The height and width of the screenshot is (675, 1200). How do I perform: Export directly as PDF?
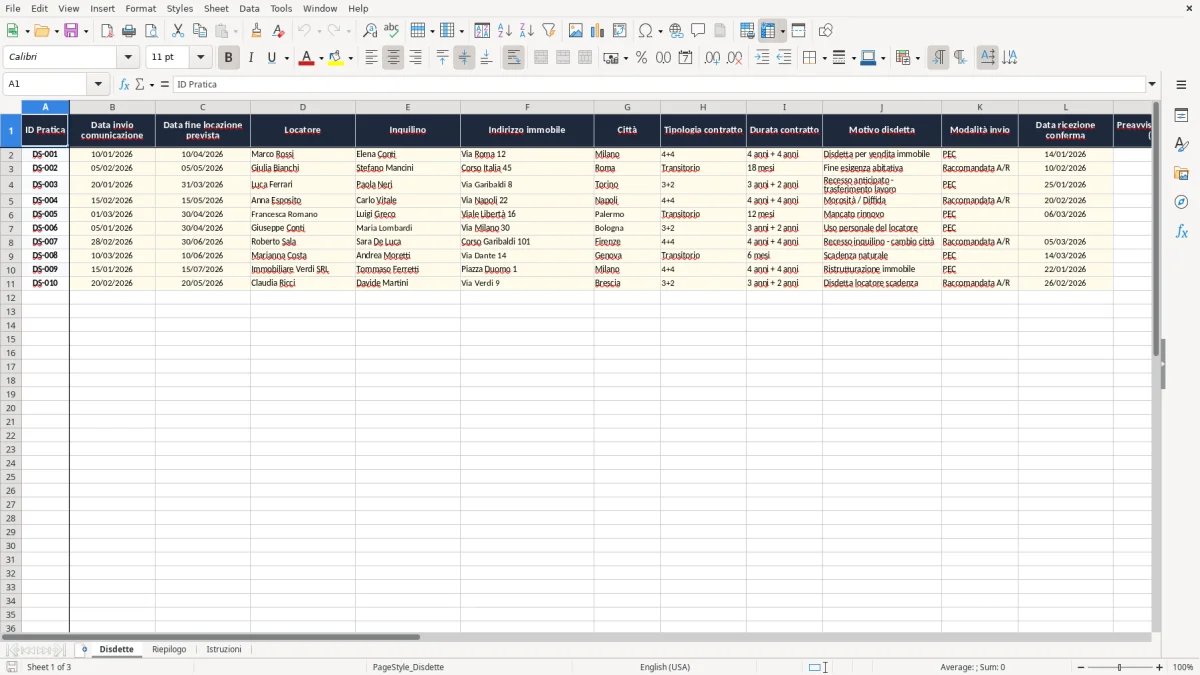(x=107, y=31)
